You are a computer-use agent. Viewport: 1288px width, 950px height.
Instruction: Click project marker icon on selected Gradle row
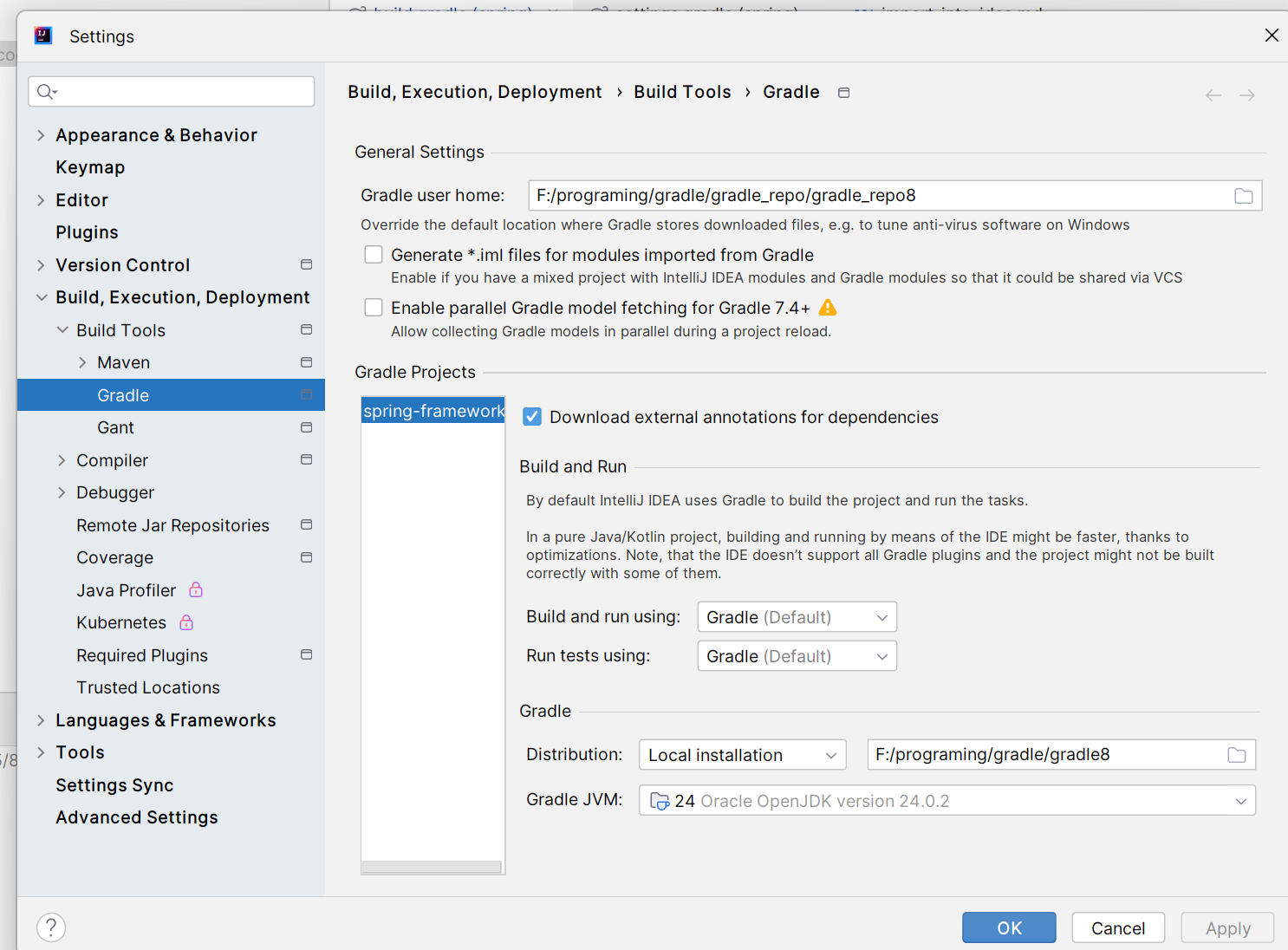[x=306, y=395]
